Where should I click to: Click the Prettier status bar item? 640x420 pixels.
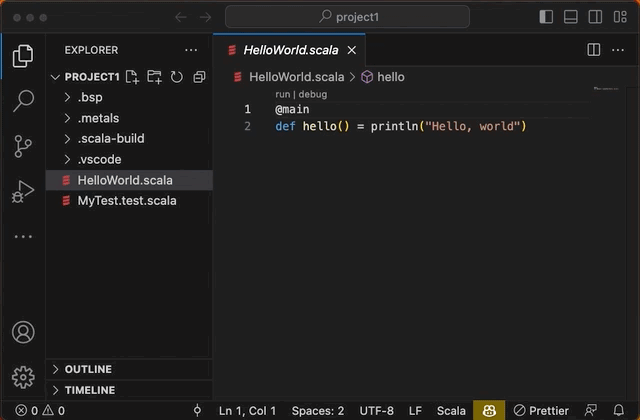[541, 410]
